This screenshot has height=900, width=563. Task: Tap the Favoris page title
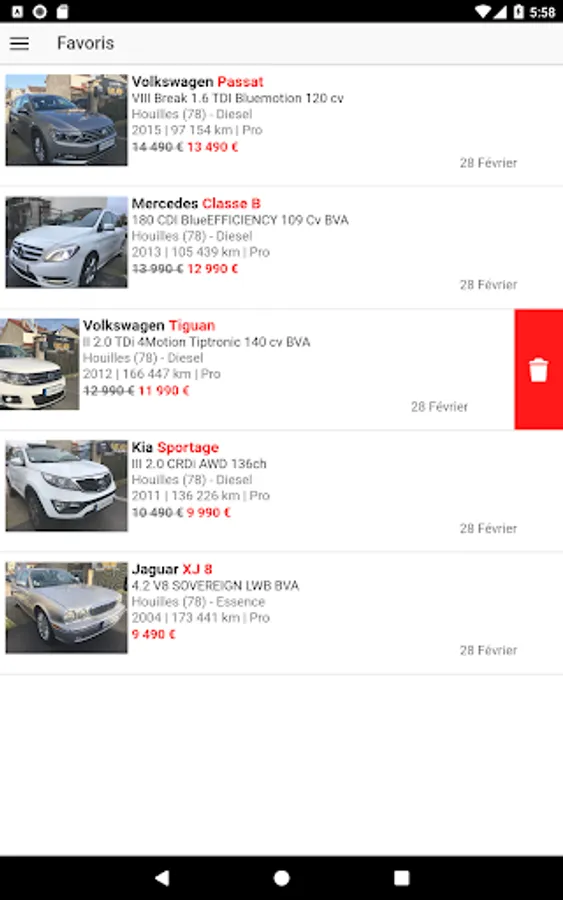pyautogui.click(x=86, y=43)
